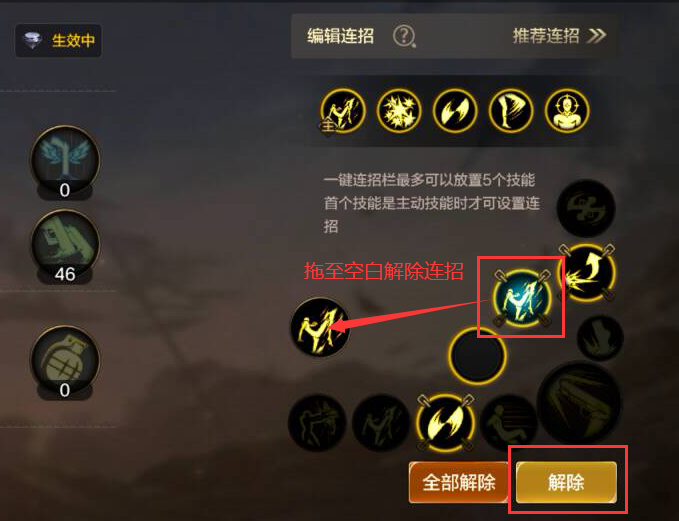Click the 解除 button
Screen dimensions: 679x521
[x=566, y=482]
